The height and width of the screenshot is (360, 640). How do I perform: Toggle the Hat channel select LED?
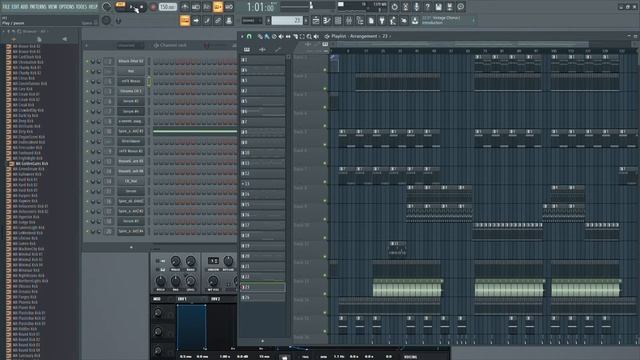click(149, 71)
